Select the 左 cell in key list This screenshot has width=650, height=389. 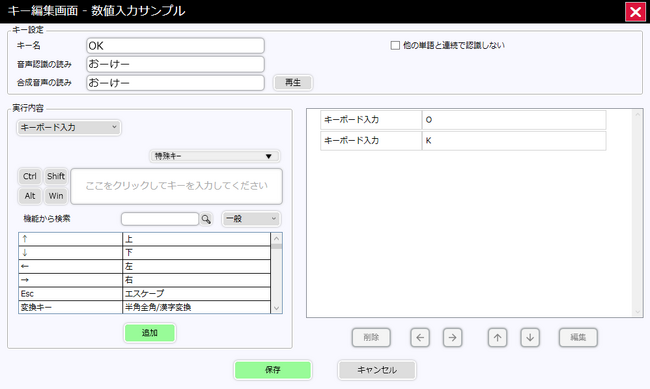[x=196, y=266]
